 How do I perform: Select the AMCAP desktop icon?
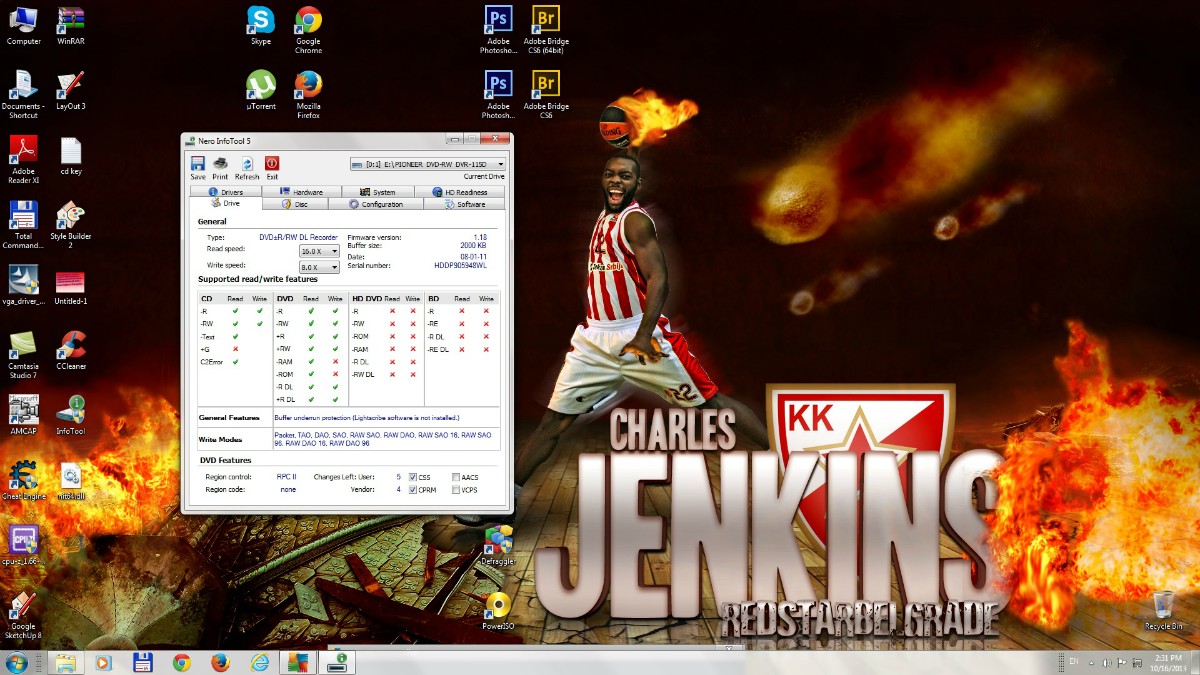click(x=24, y=416)
